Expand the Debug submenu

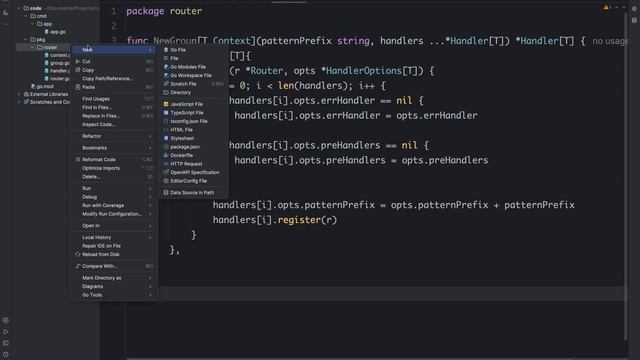pyautogui.click(x=114, y=197)
